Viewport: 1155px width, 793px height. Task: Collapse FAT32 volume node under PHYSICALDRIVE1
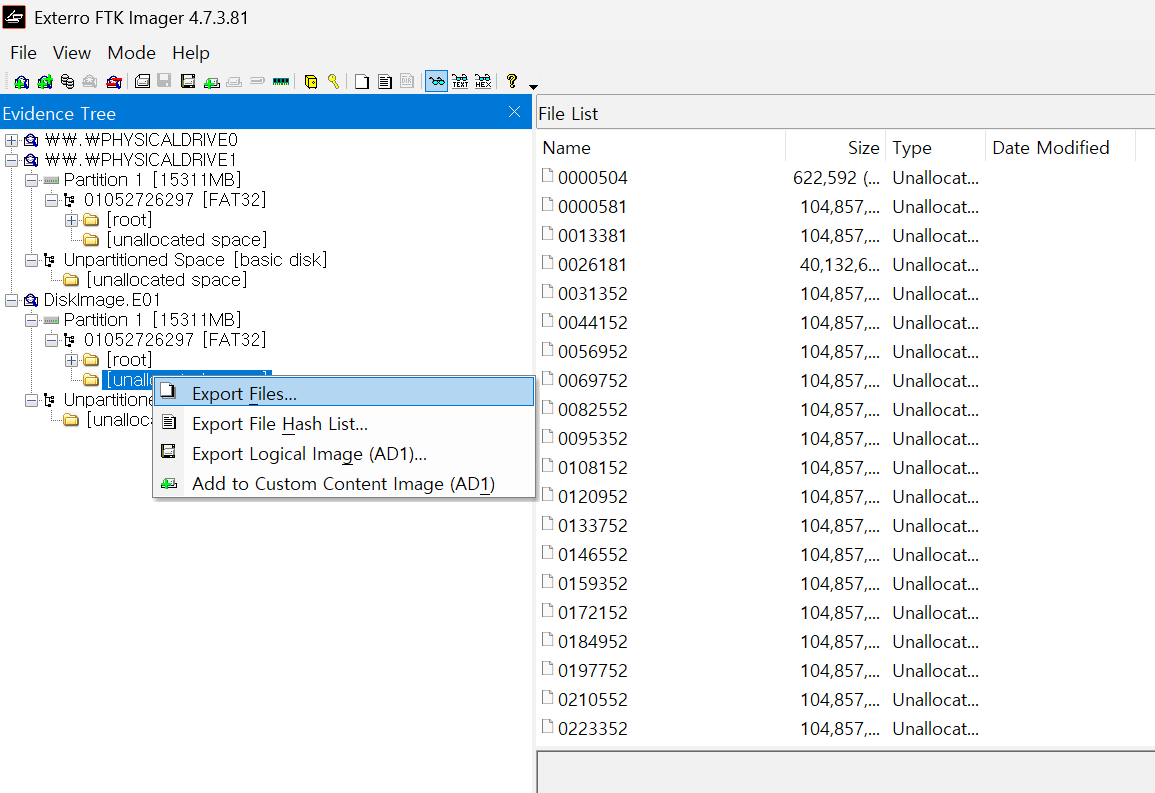click(51, 200)
